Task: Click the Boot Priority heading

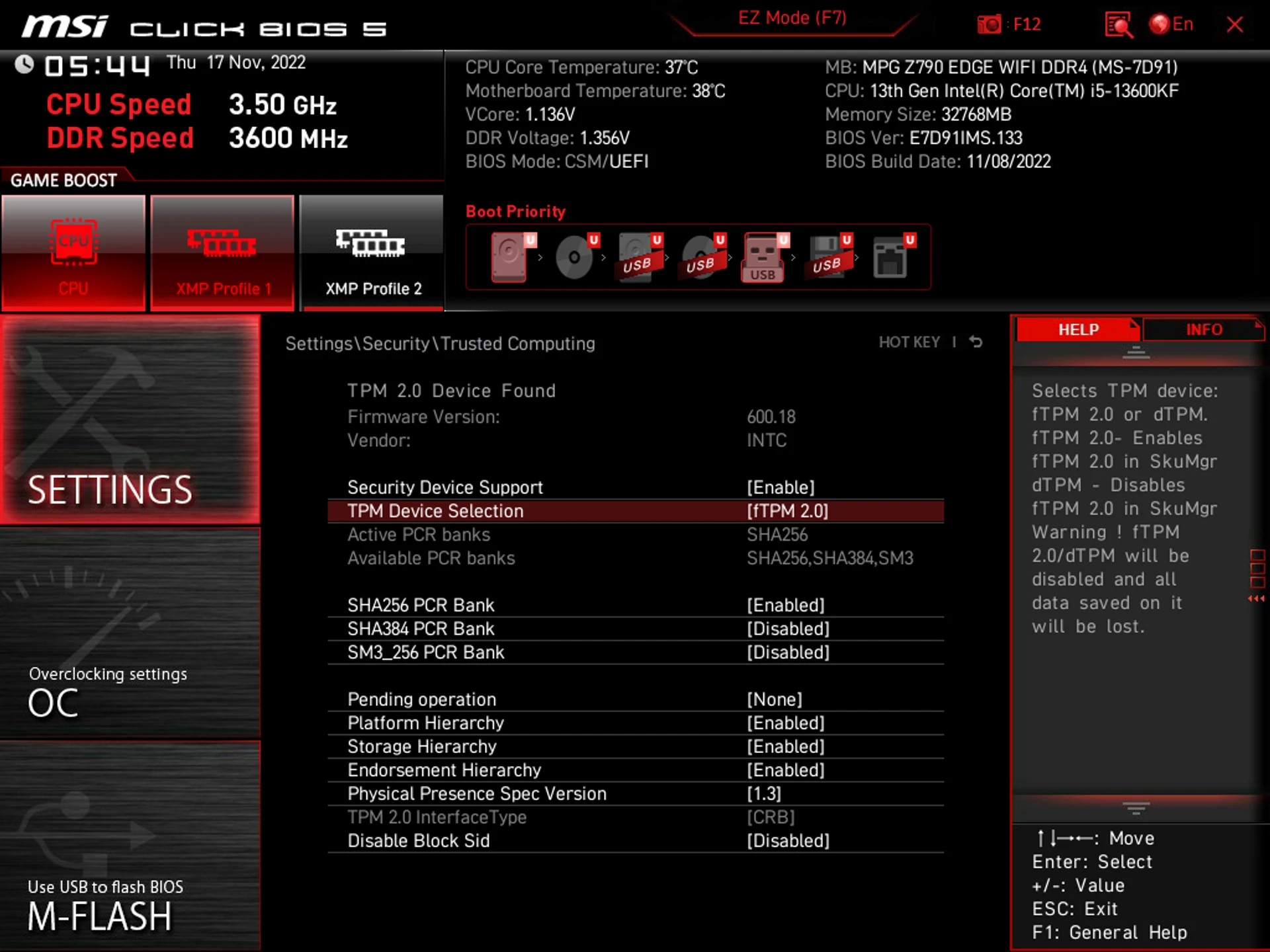Action: click(515, 212)
